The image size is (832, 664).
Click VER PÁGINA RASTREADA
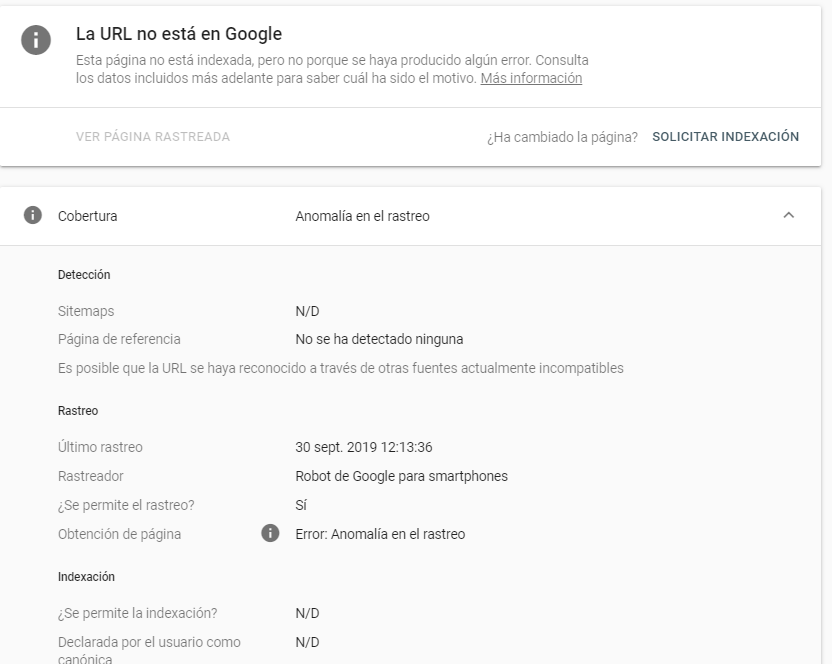(153, 137)
